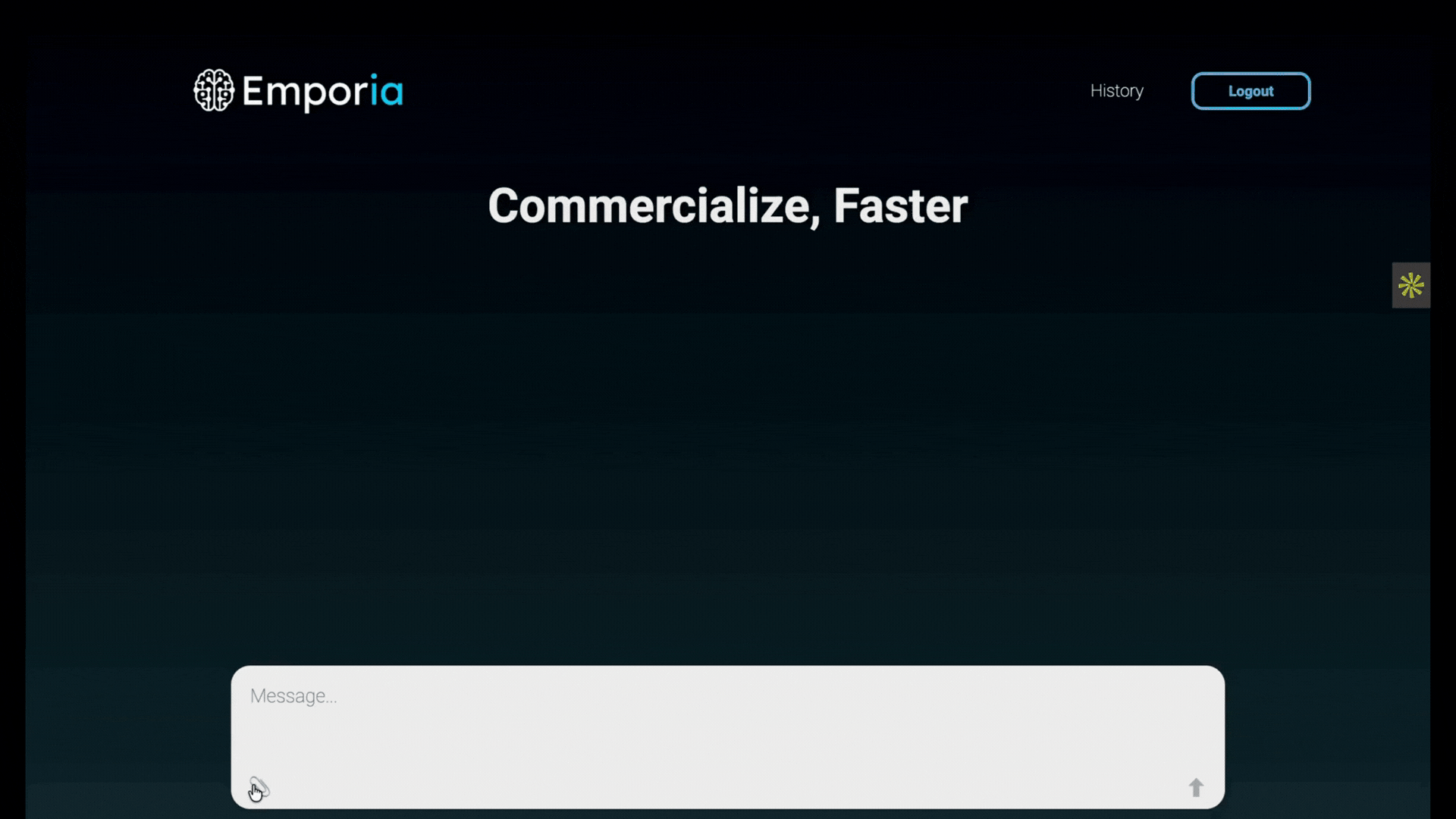
Task: Go home via the Emporia logo
Action: click(298, 91)
